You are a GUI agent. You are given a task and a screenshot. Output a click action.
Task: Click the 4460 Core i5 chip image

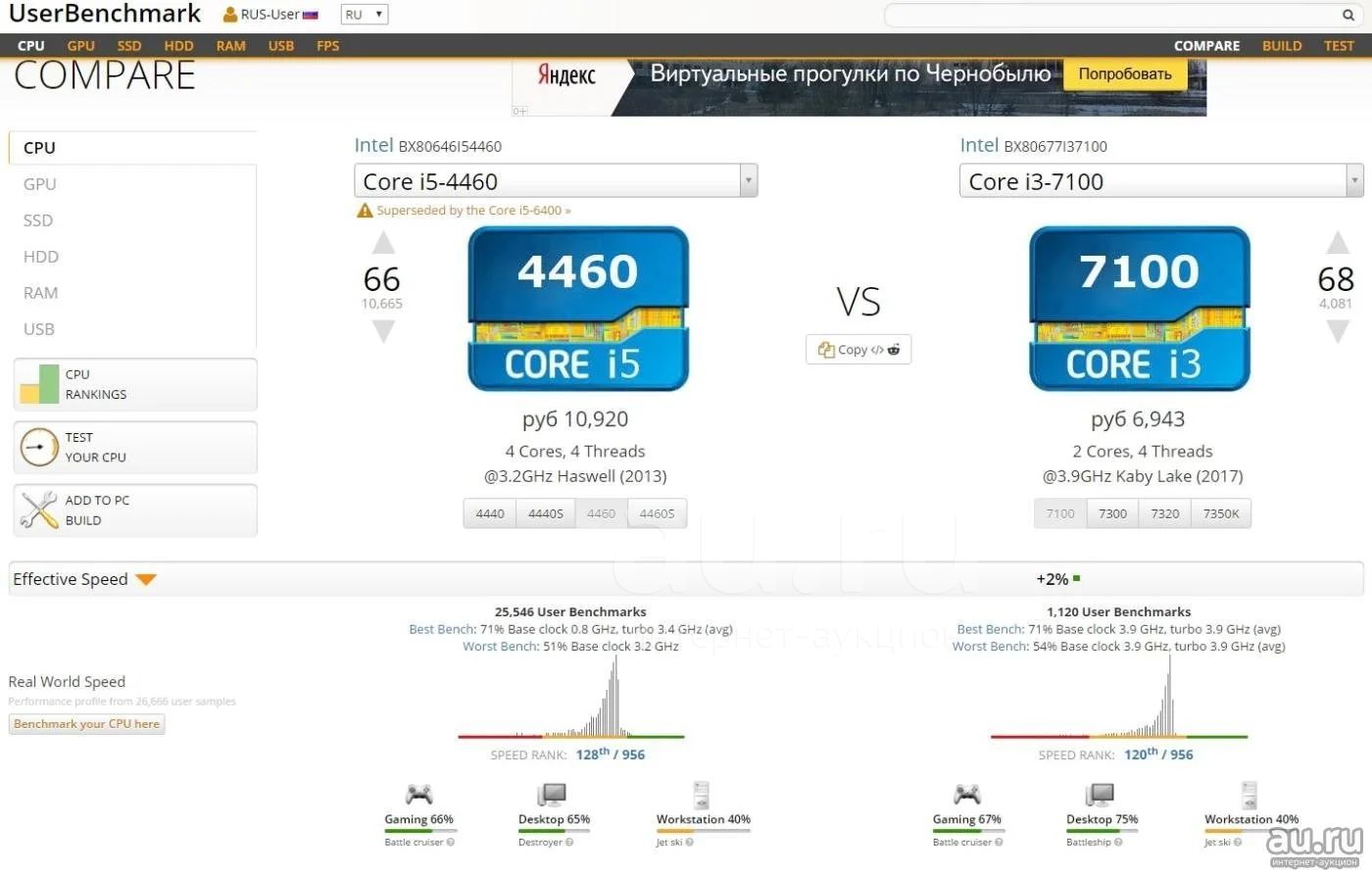pyautogui.click(x=578, y=309)
